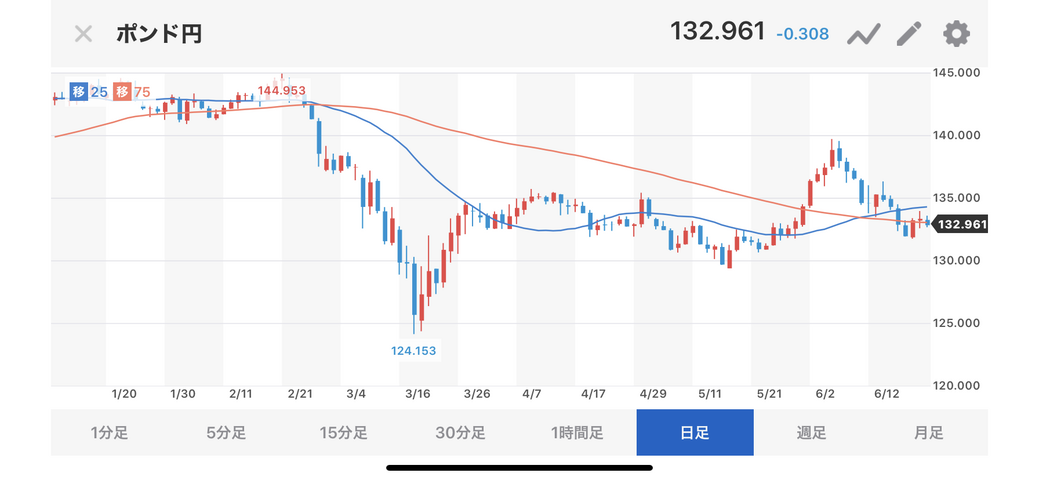The image size is (1039, 480).
Task: Close the ポンド円 chart view
Action: tap(83, 34)
